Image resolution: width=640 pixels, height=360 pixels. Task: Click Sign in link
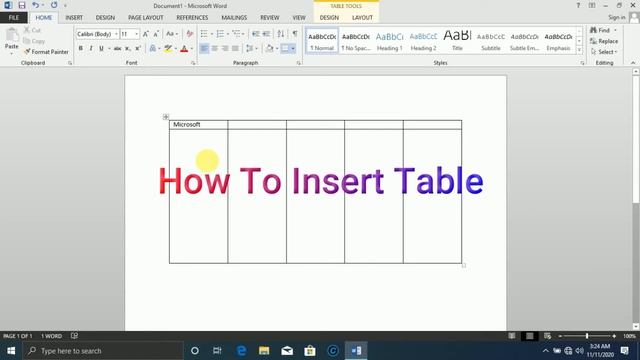coord(616,17)
